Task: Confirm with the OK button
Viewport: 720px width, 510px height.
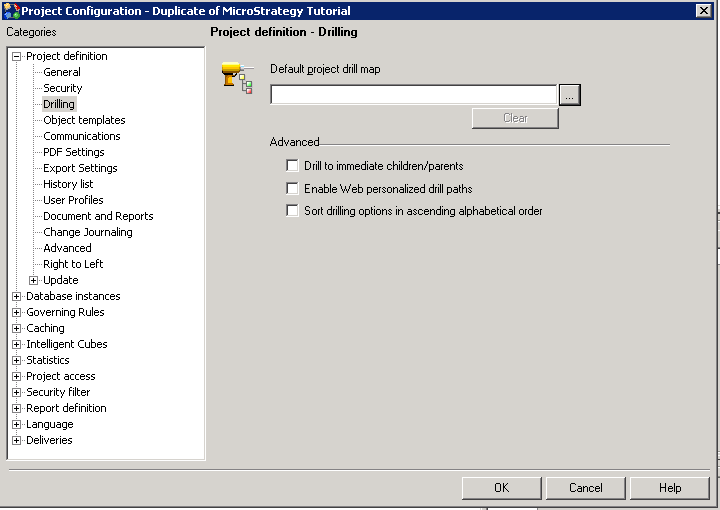Action: click(501, 488)
